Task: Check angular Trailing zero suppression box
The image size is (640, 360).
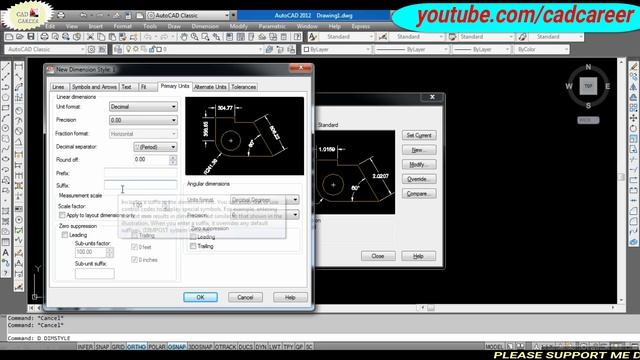Action: point(193,246)
